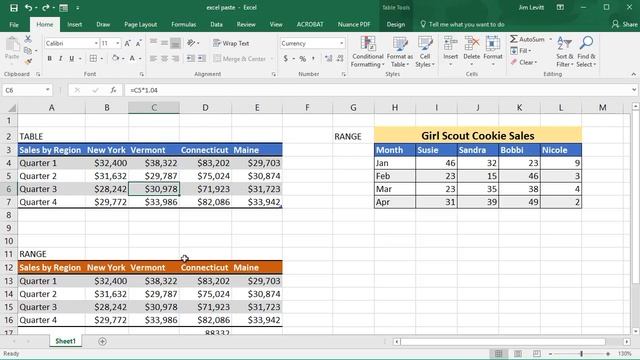The image size is (640, 360).
Task: Click the Copy icon in Clipboard group
Action: [x=28, y=51]
